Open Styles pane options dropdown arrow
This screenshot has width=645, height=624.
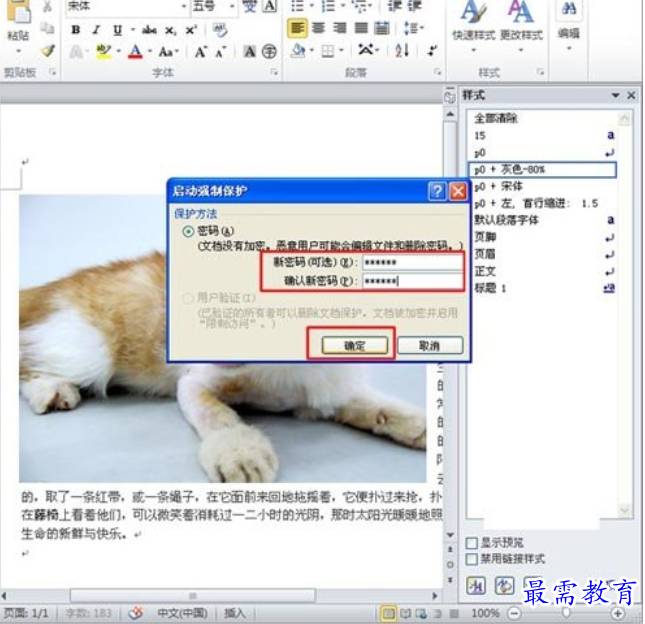point(615,96)
